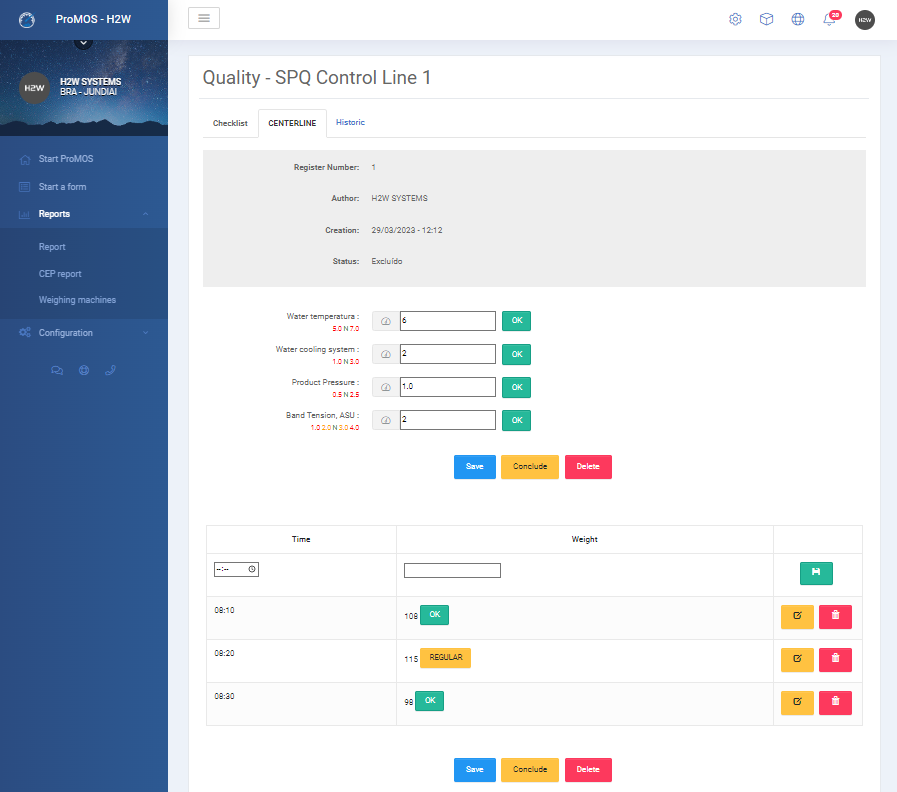Open the globe language icon in header
Screen dimensions: 897x792
tap(797, 19)
